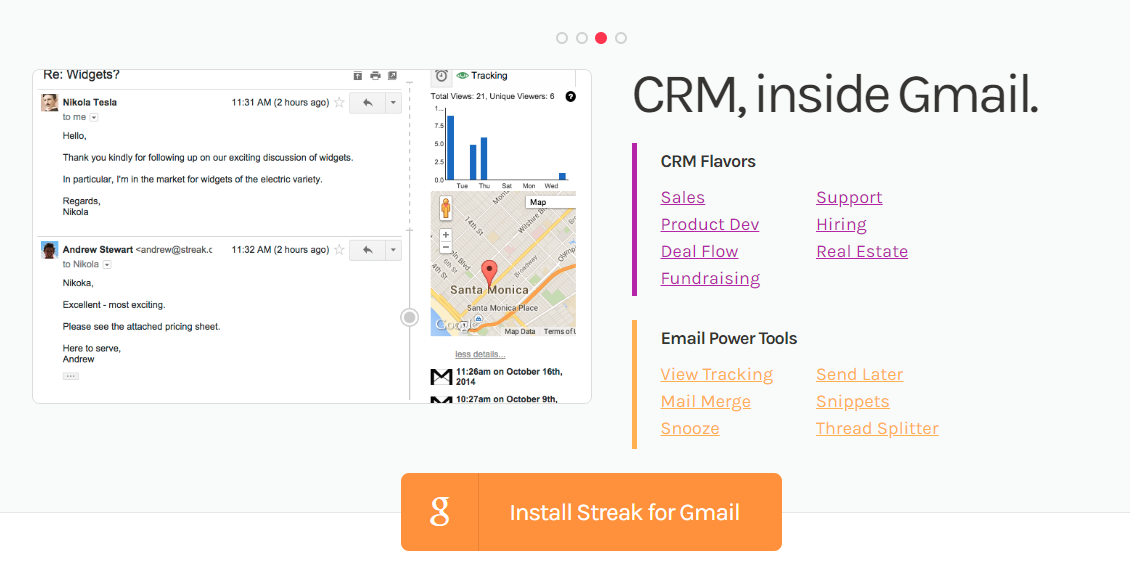Click the sender name 'Nikola Tesla'
1130x580 pixels.
[x=89, y=102]
